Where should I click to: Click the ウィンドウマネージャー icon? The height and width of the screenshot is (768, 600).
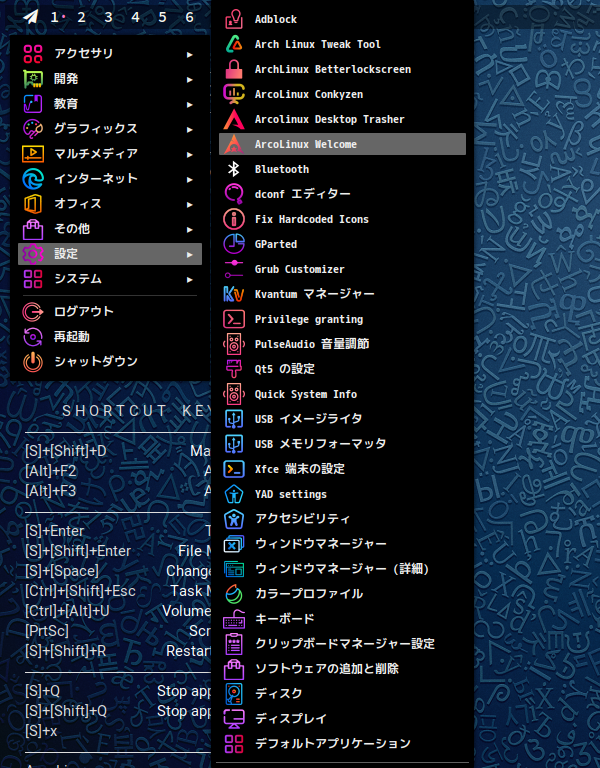[x=234, y=544]
